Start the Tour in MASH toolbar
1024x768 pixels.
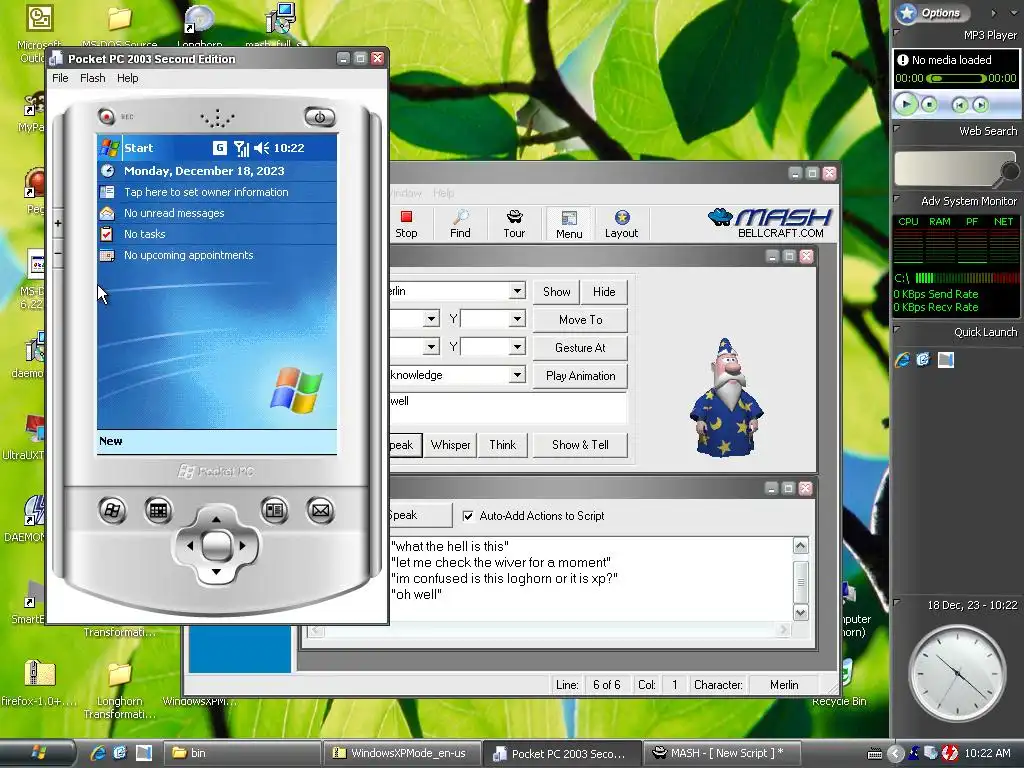click(x=514, y=223)
